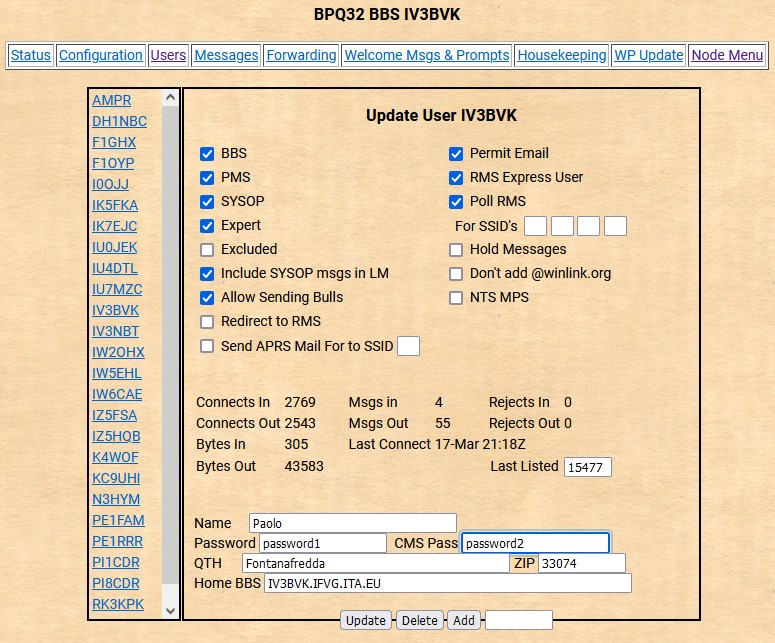775x643 pixels.
Task: Click the Add button
Action: [464, 620]
